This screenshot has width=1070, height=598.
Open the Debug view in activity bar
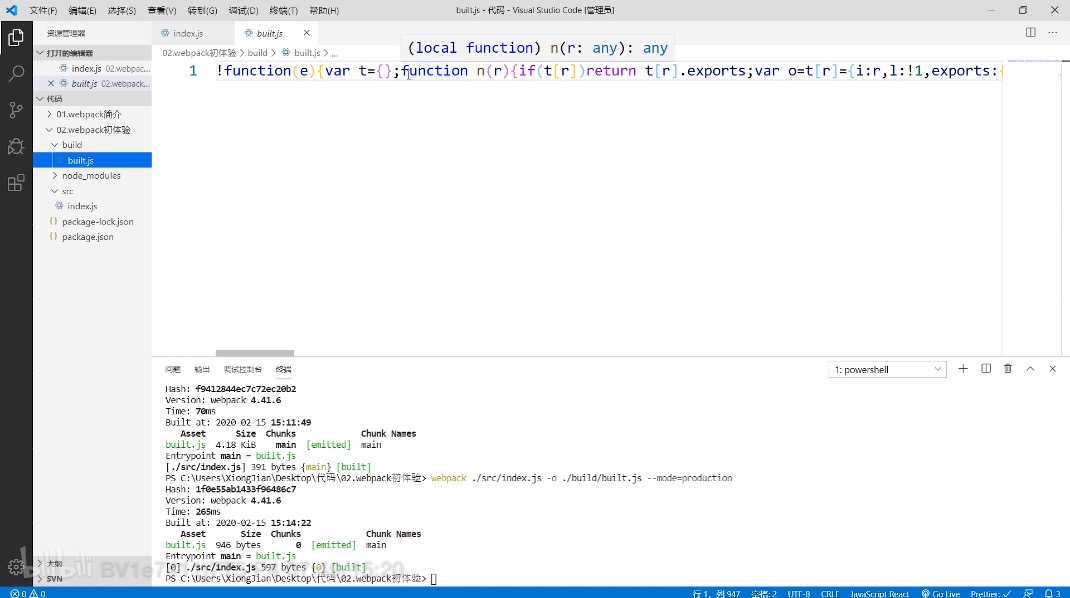[16, 146]
